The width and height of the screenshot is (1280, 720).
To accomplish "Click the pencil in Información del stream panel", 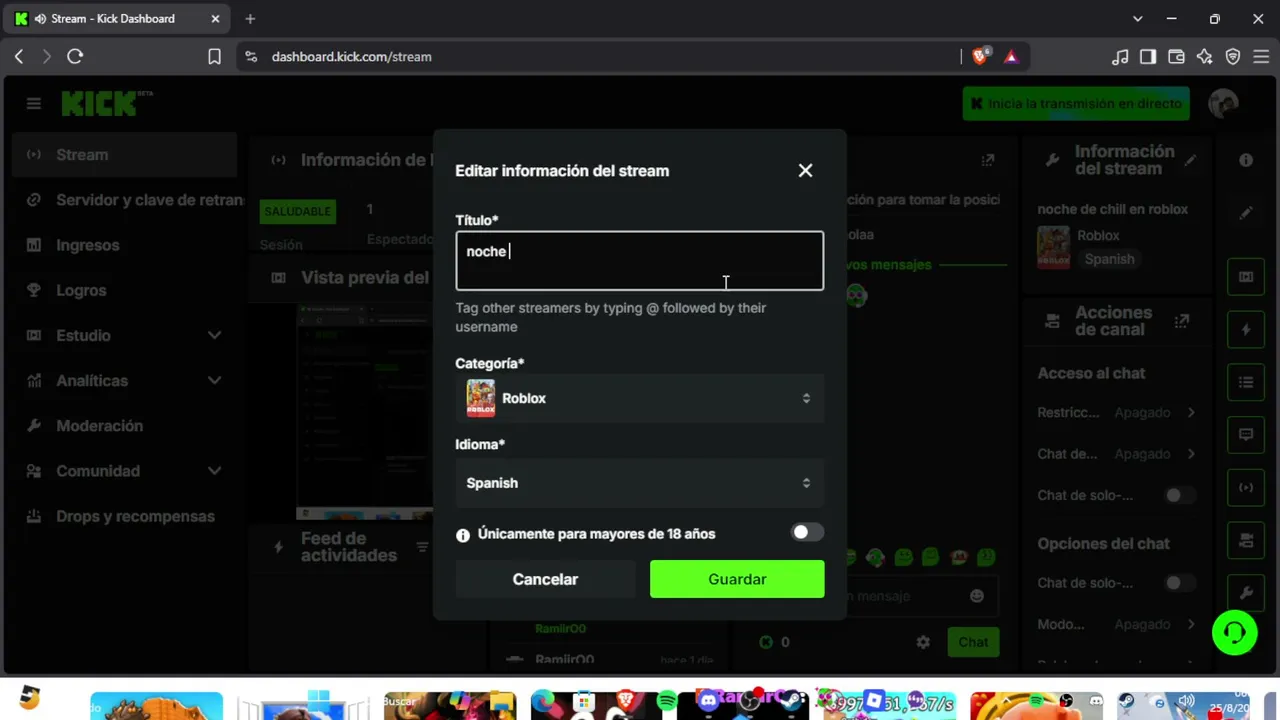I will tap(1190, 160).
